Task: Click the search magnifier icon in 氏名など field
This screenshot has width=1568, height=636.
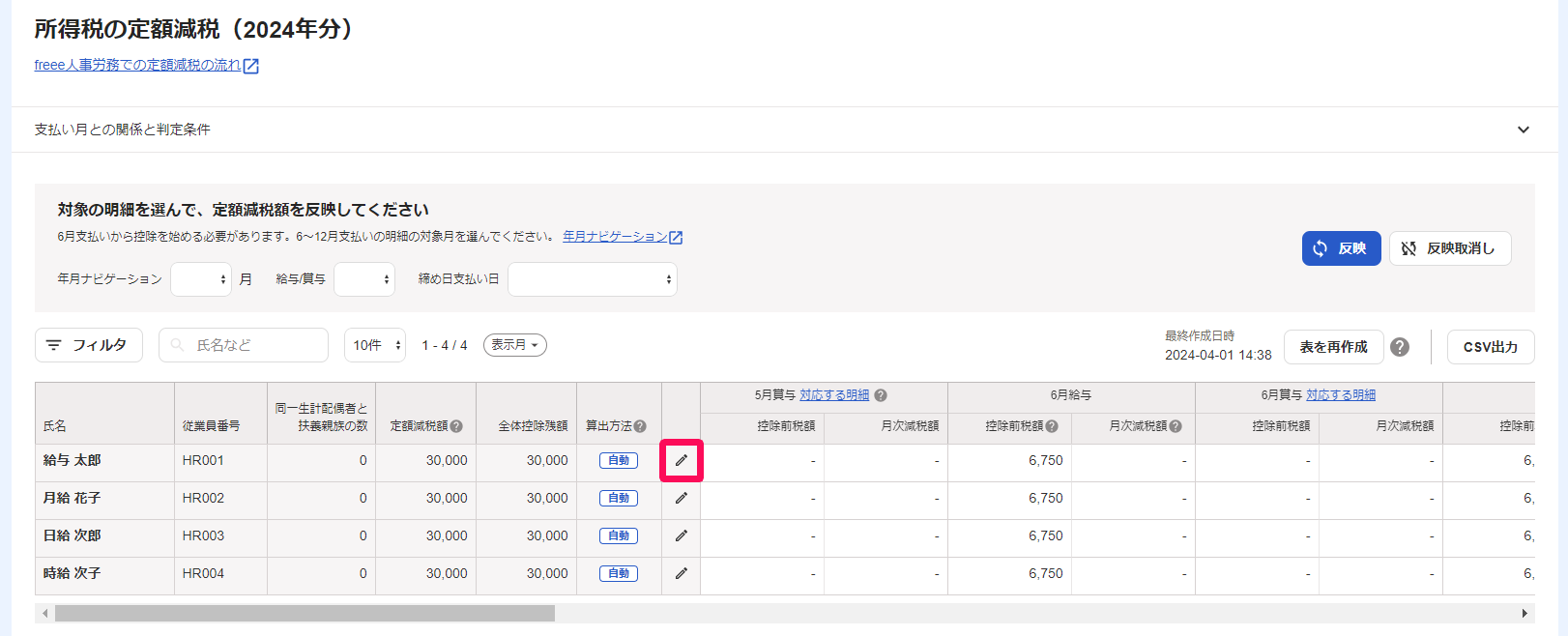Action: pos(177,345)
